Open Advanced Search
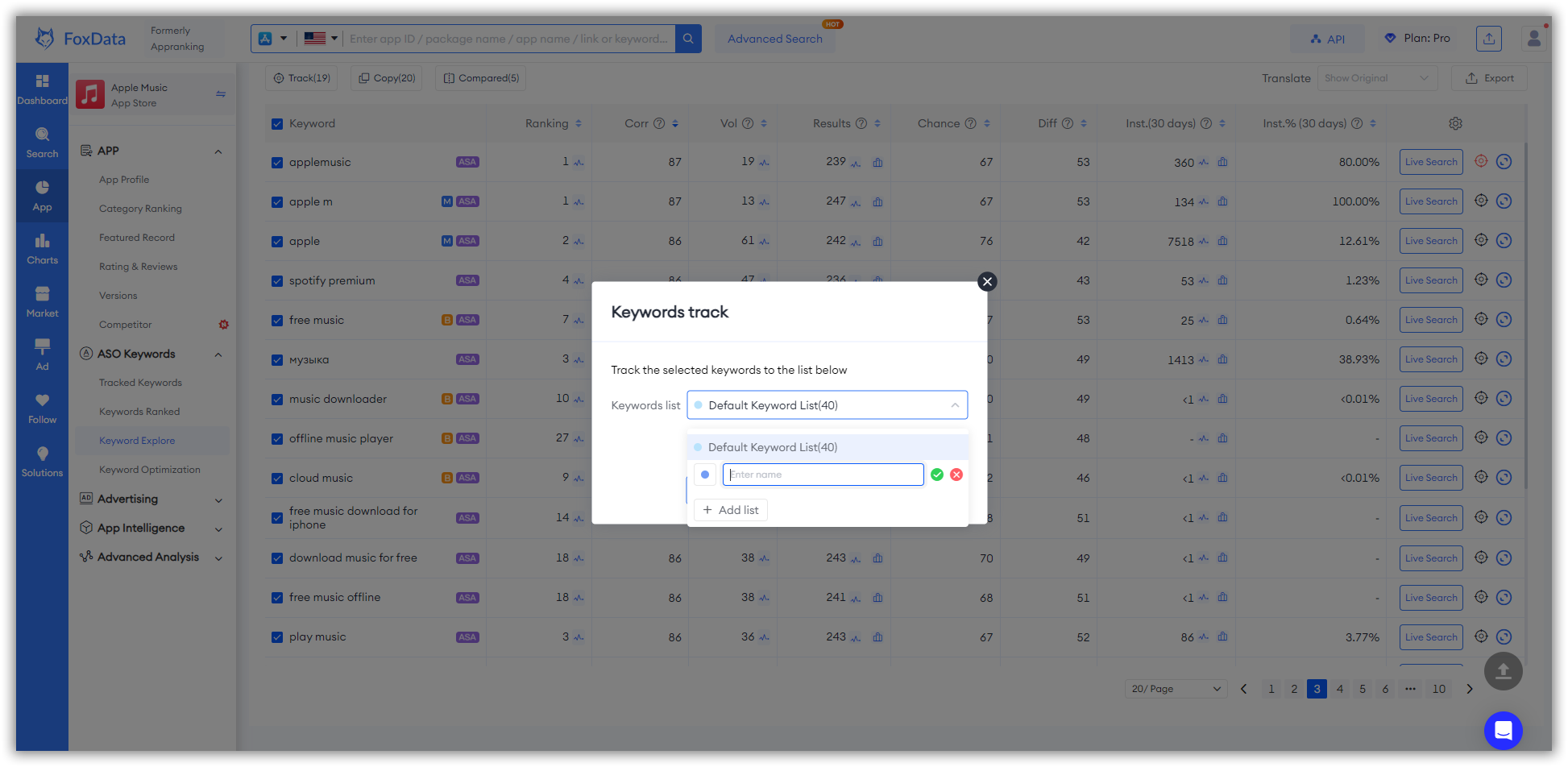The height and width of the screenshot is (767, 1568). click(775, 39)
